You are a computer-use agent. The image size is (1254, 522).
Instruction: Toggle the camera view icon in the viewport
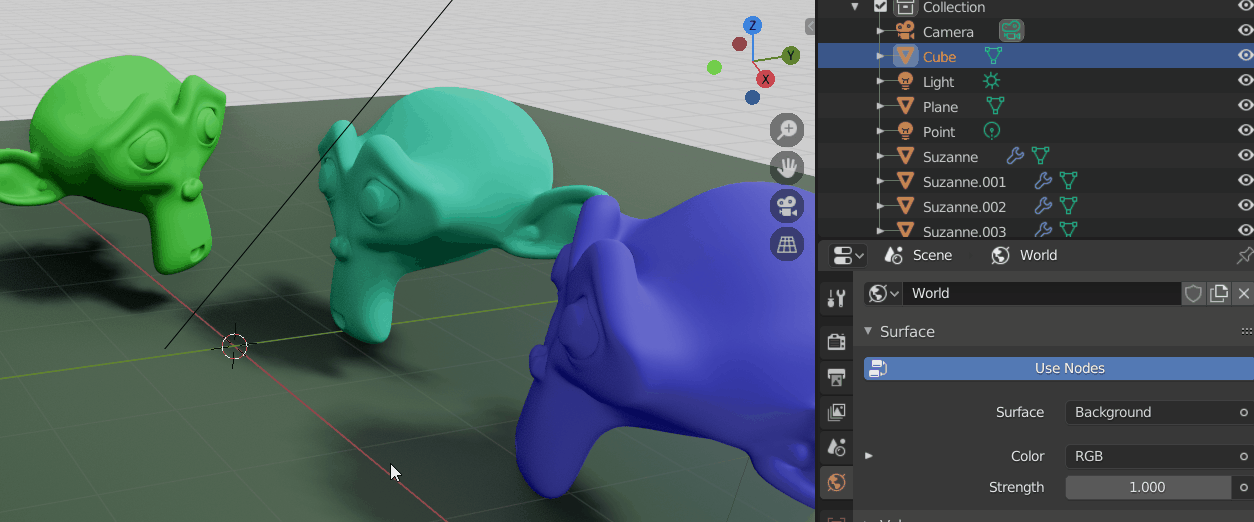point(787,206)
